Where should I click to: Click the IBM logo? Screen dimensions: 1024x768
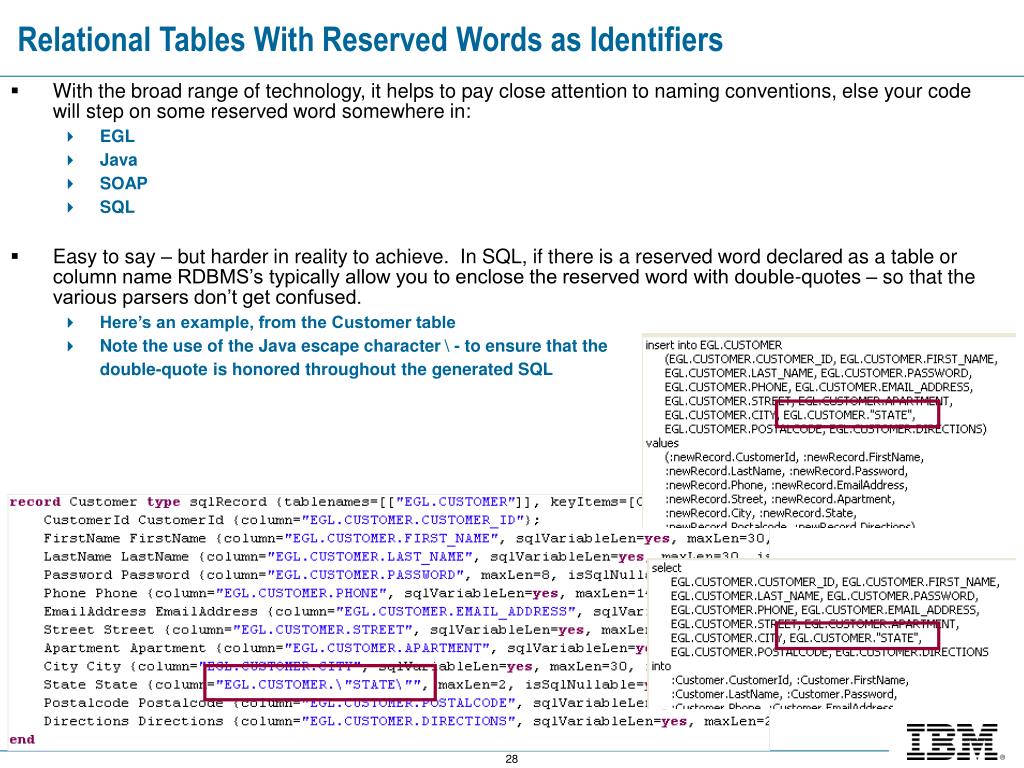tap(953, 741)
